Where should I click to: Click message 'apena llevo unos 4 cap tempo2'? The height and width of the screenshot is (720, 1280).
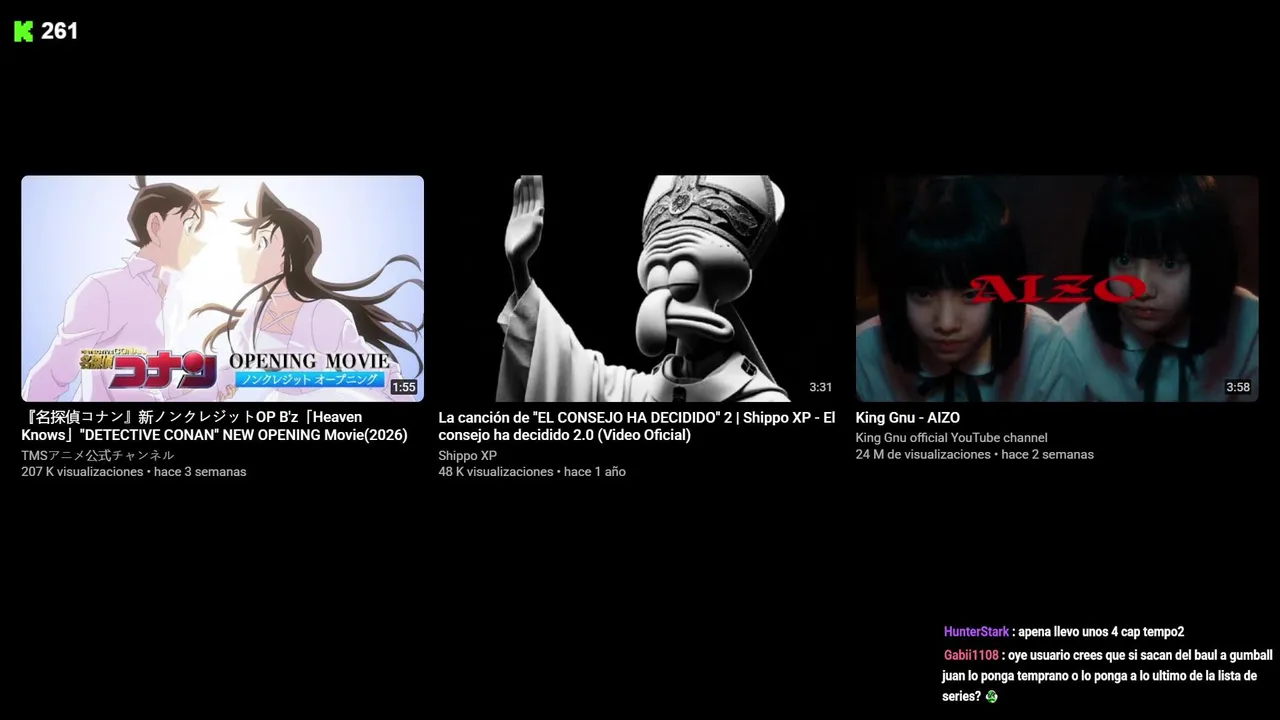(x=1101, y=632)
